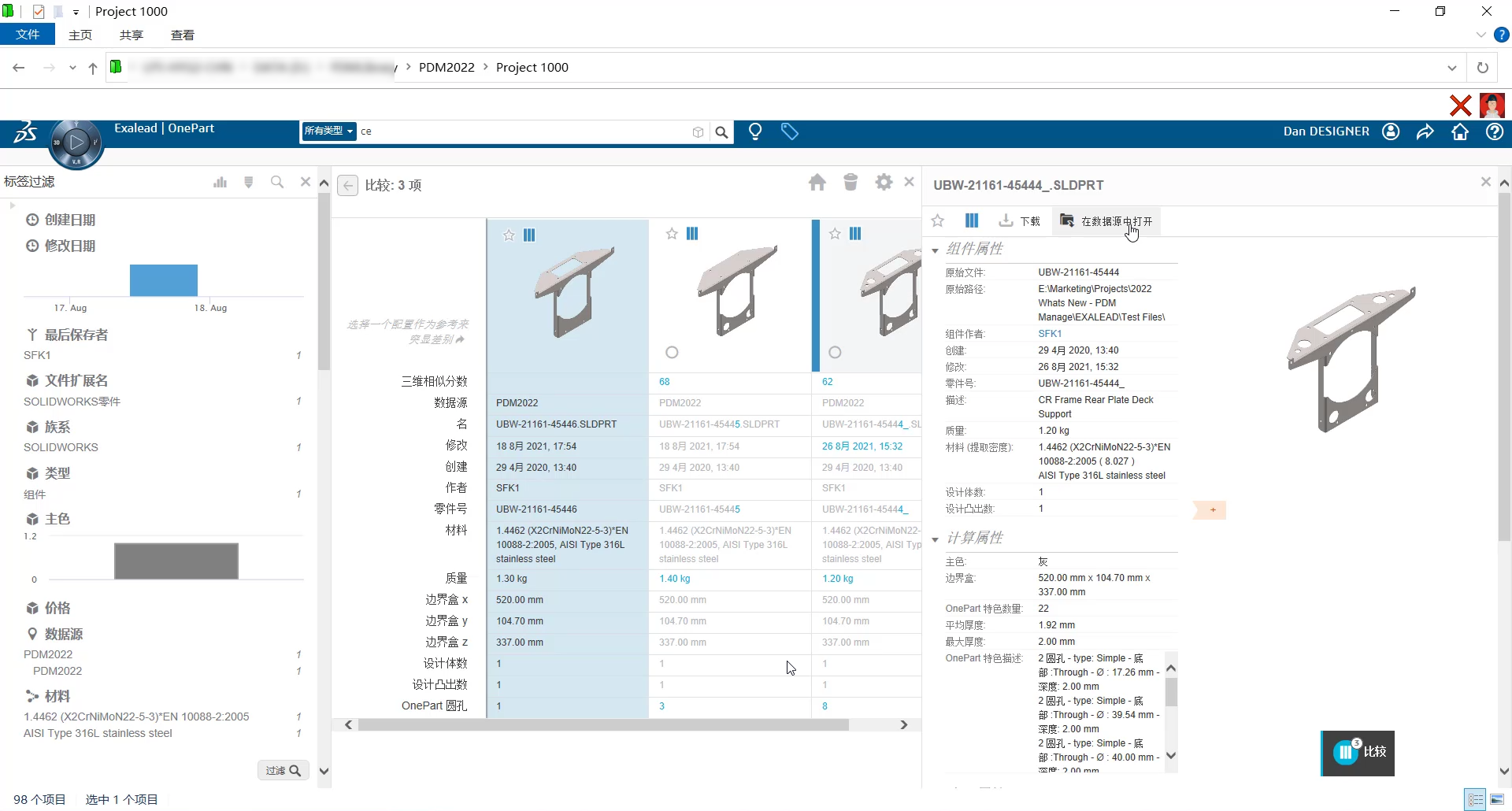The height and width of the screenshot is (811, 1512).
Task: Star the part in the details panel
Action: [x=938, y=221]
